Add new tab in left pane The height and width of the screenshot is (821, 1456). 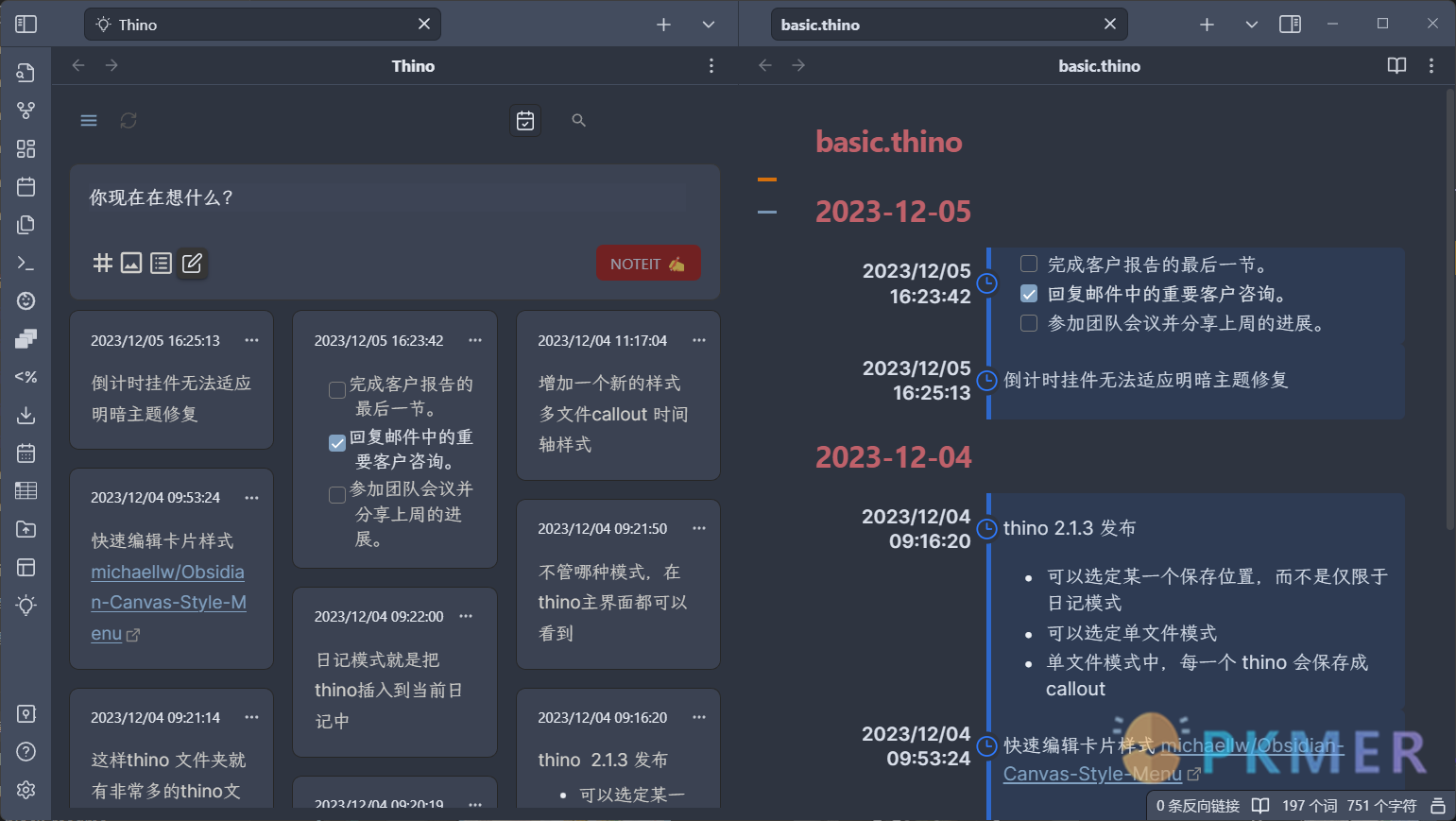[x=663, y=25]
